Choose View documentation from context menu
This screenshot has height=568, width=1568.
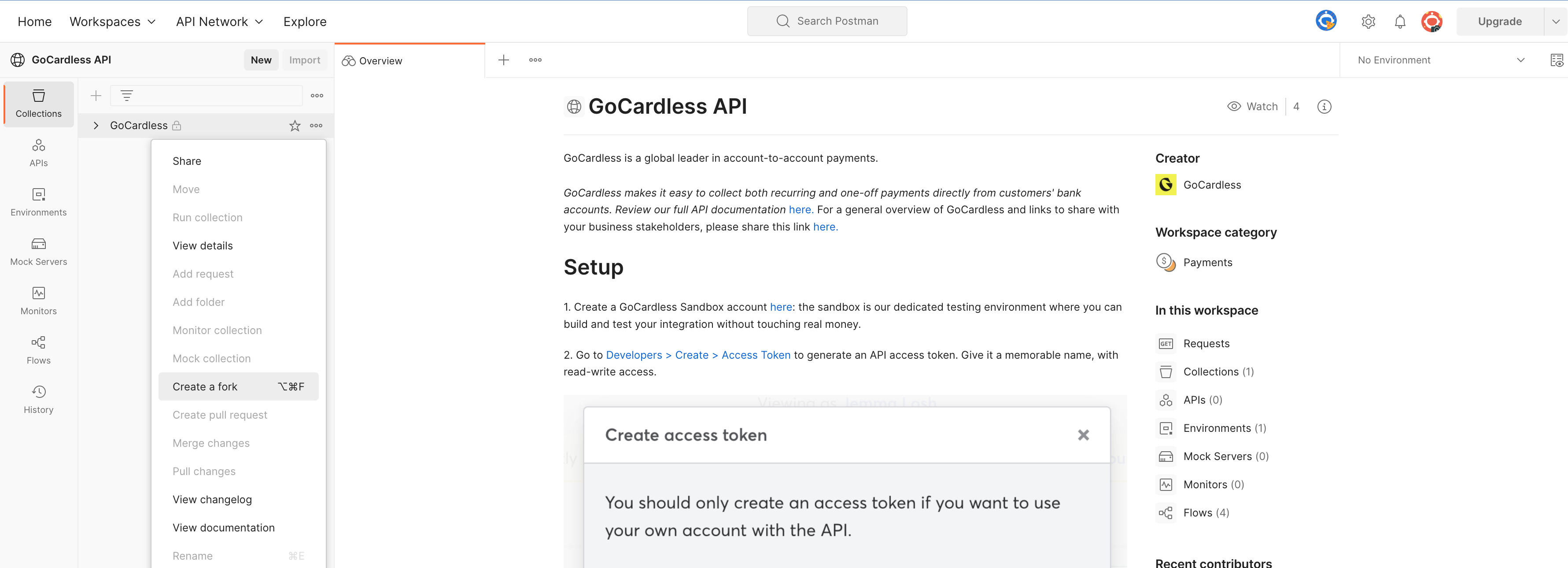(223, 527)
